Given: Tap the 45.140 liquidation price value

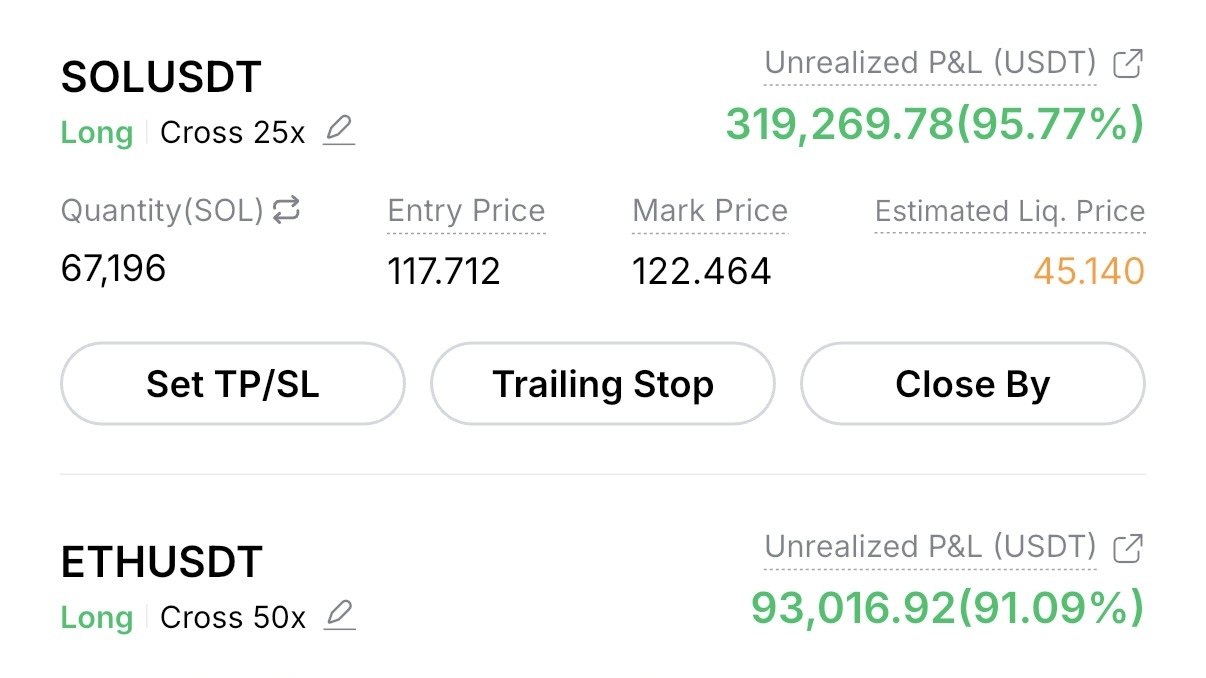Looking at the screenshot, I should (1089, 271).
